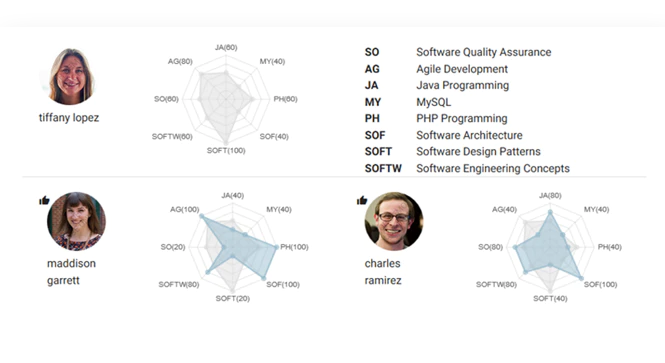The image size is (665, 363).
Task: Select Software Engineering Concepts legend entry
Action: pos(467,168)
